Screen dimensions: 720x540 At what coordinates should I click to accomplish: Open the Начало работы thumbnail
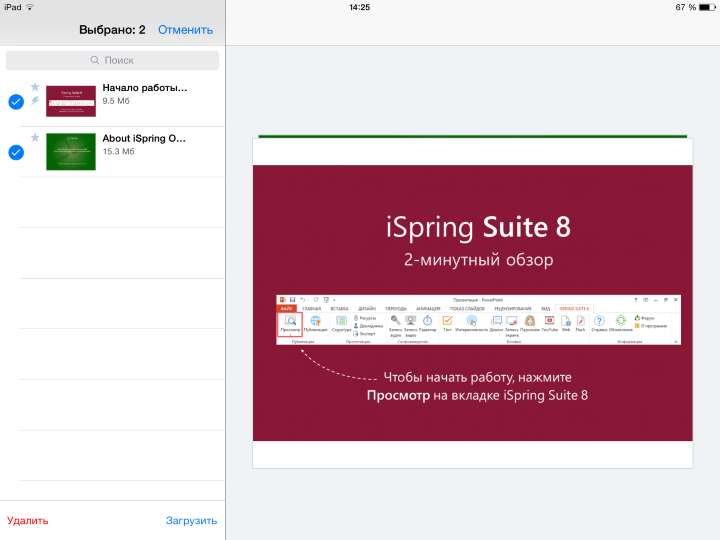pyautogui.click(x=71, y=101)
